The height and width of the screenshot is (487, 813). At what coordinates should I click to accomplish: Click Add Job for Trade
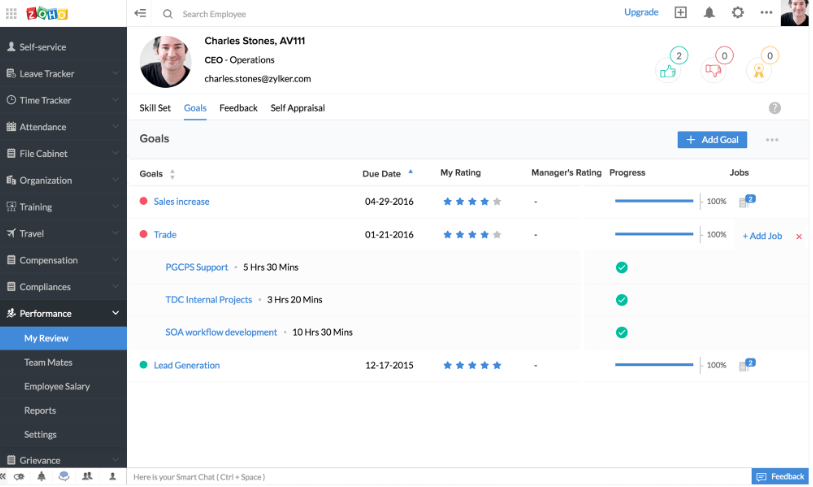(762, 236)
